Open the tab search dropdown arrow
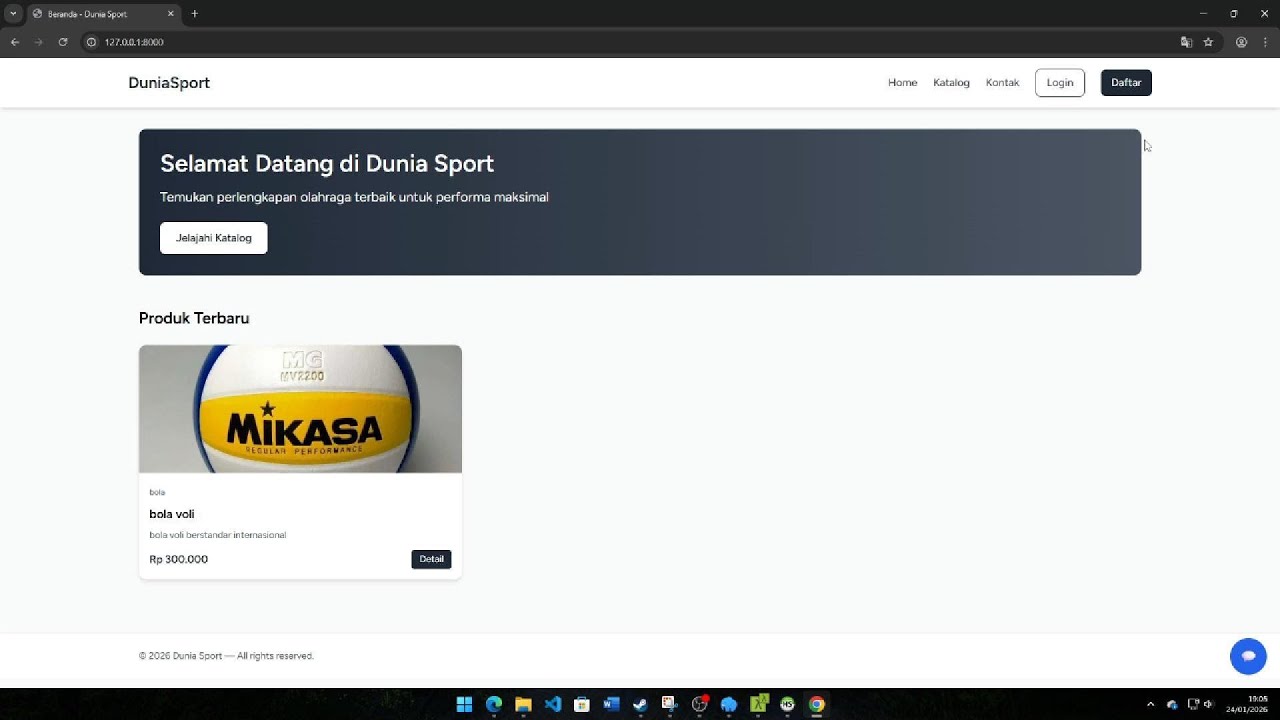The height and width of the screenshot is (720, 1280). 13,14
